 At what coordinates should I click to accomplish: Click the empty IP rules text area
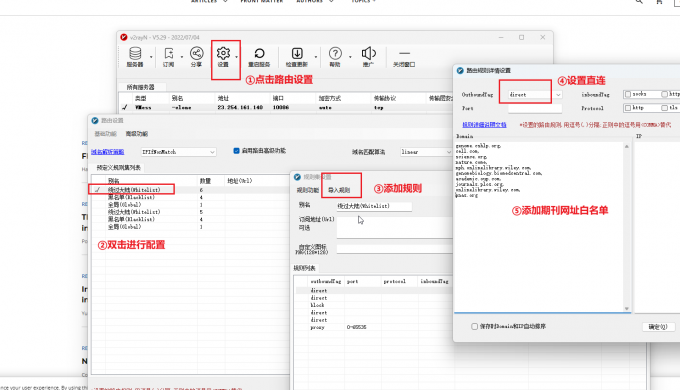coord(657,226)
